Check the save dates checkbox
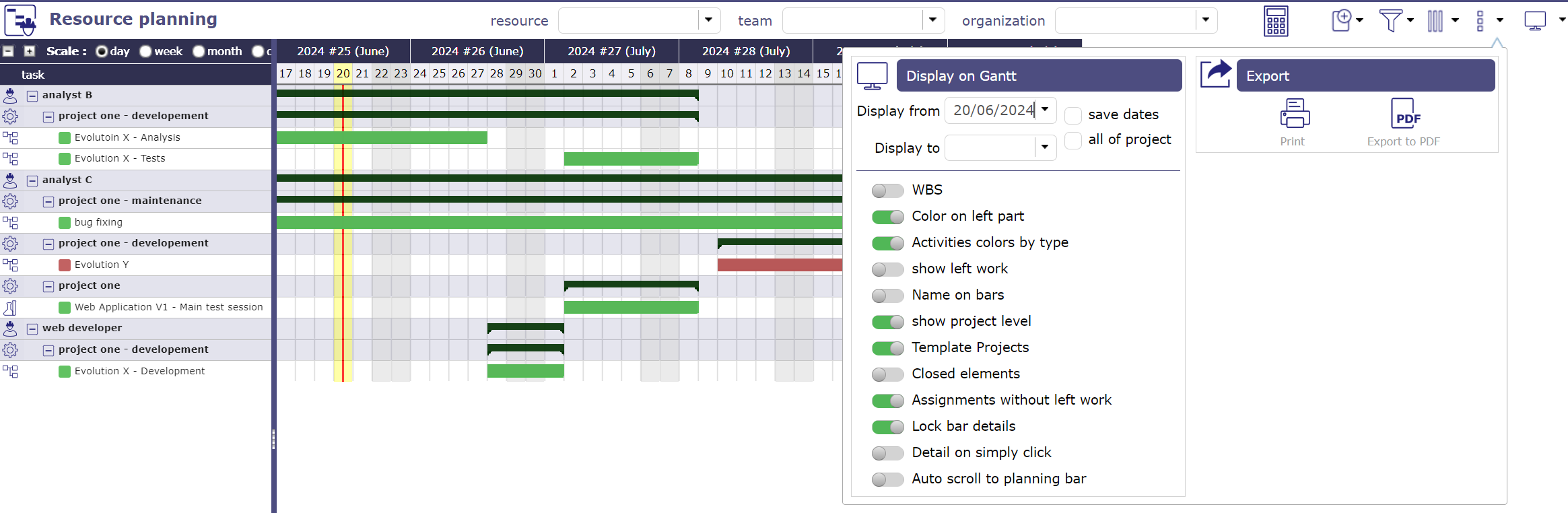Screen dimensions: 1568x513 pos(1073,115)
